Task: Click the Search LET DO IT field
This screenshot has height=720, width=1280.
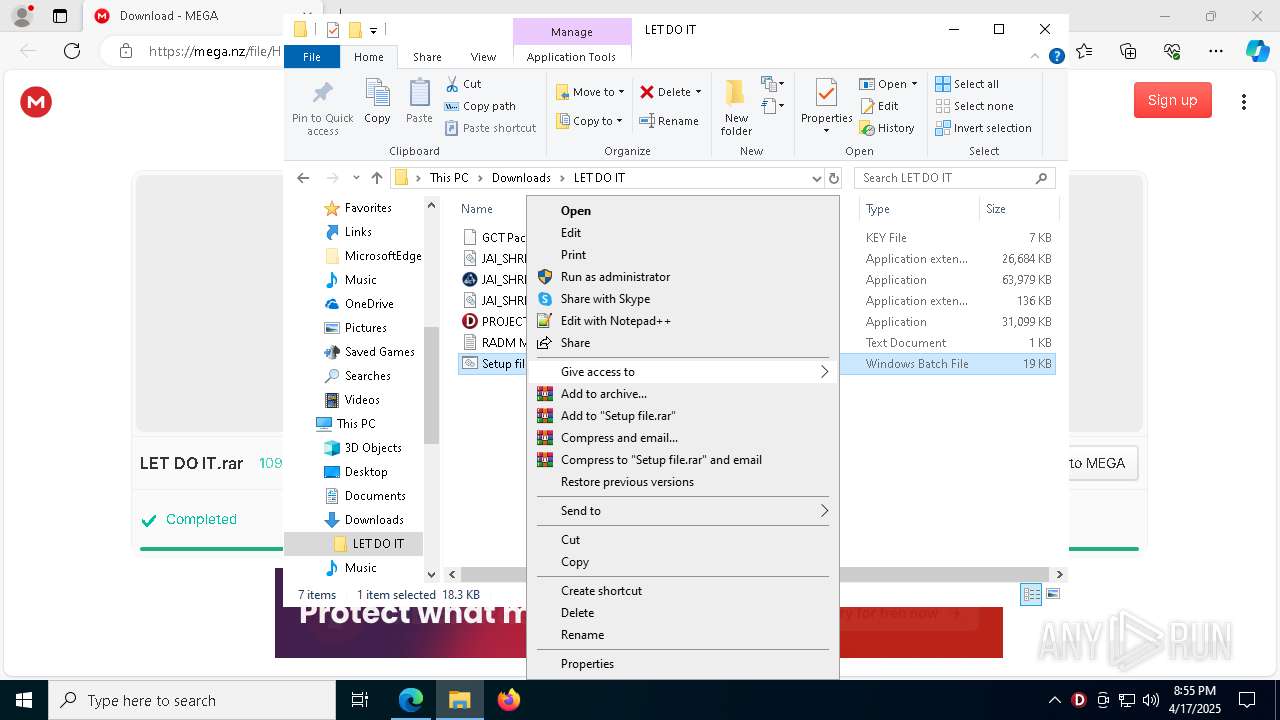Action: pos(955,178)
